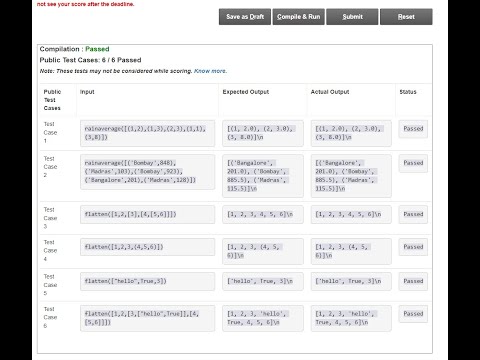Click the Test Case 6 flatten input
Image resolution: width=480 pixels, height=360 pixels.
[x=147, y=318]
